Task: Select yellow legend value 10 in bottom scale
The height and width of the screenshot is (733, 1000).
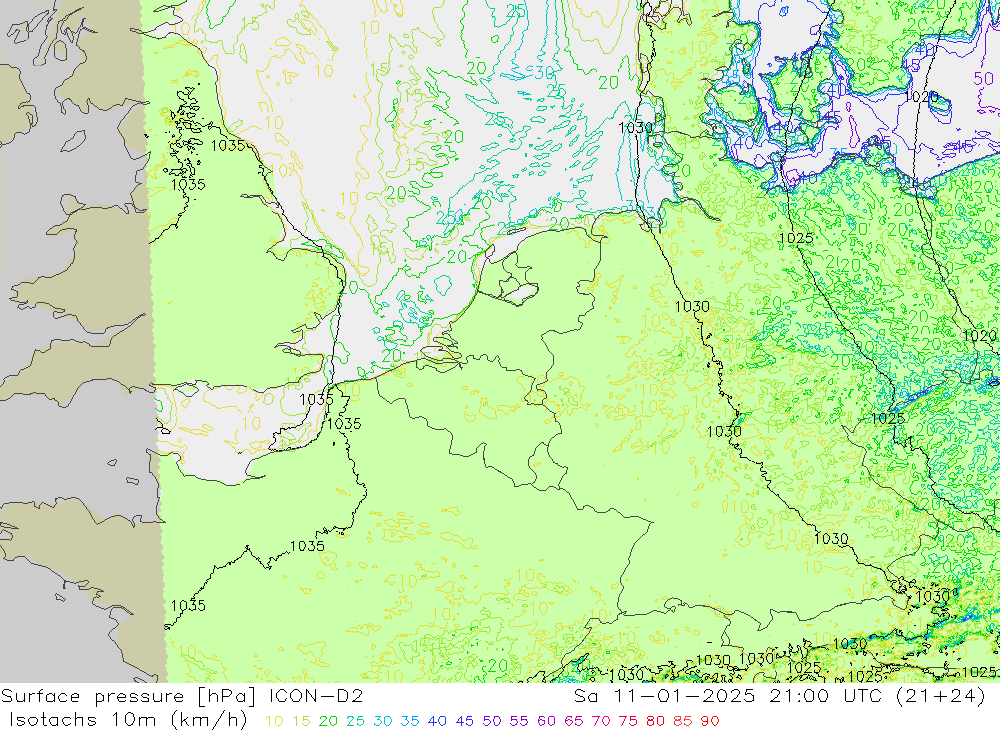Action: tap(274, 721)
